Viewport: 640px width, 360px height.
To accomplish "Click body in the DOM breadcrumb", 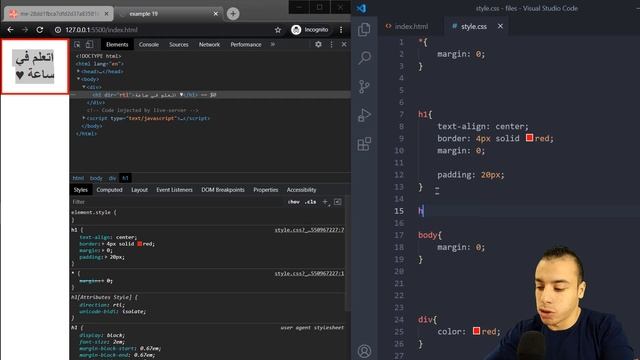I will 96,178.
